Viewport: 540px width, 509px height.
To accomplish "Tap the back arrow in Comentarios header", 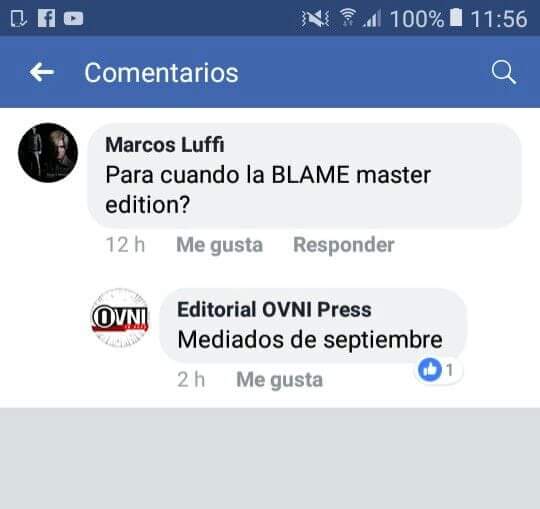I will [x=42, y=72].
